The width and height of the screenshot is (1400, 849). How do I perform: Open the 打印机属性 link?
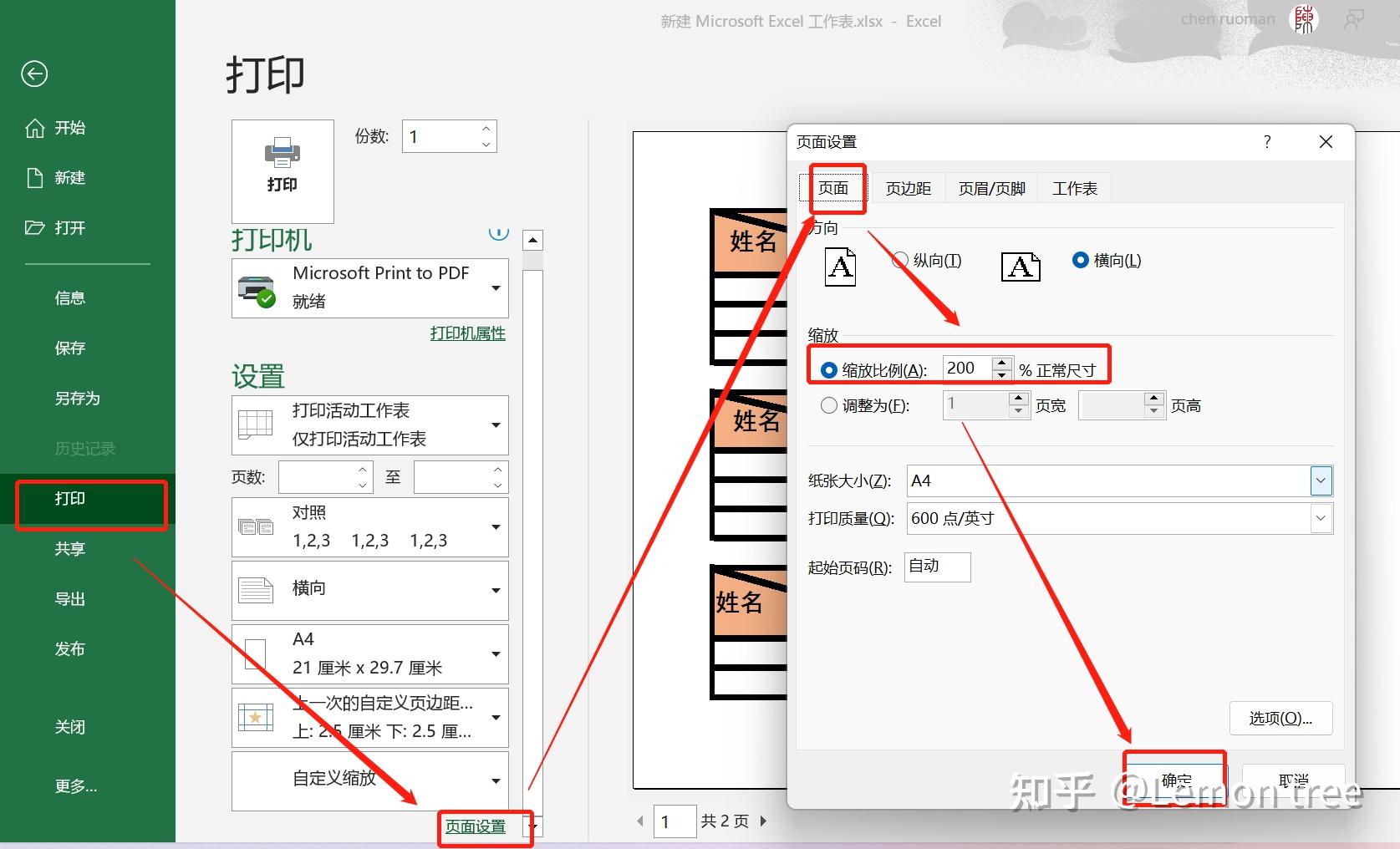[468, 333]
